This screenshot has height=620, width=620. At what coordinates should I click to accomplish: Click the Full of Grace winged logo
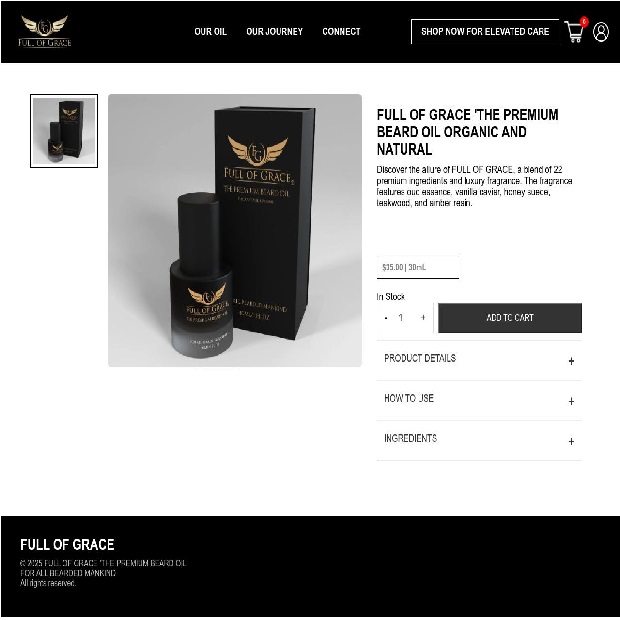point(44,31)
